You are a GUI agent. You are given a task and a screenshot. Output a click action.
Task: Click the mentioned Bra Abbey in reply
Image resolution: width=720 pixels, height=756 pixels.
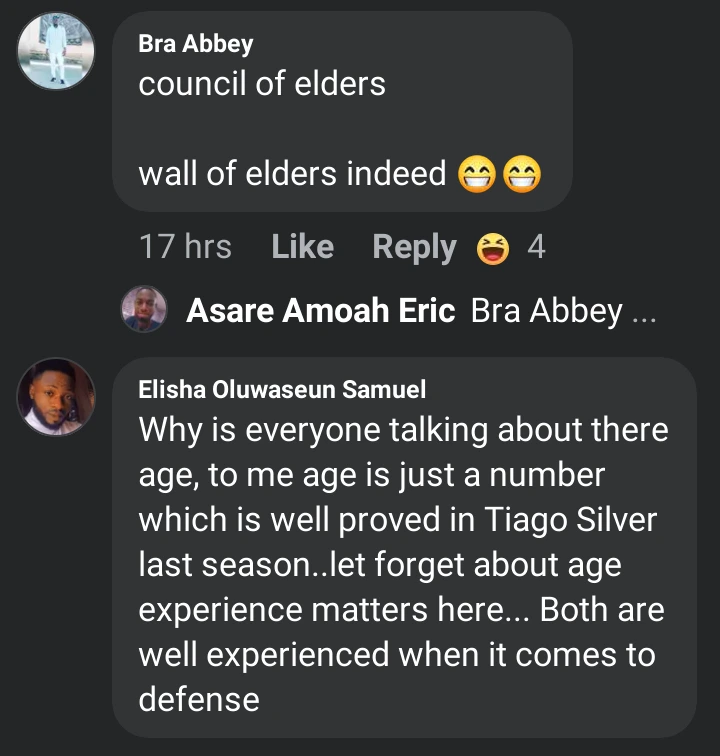[x=546, y=311]
